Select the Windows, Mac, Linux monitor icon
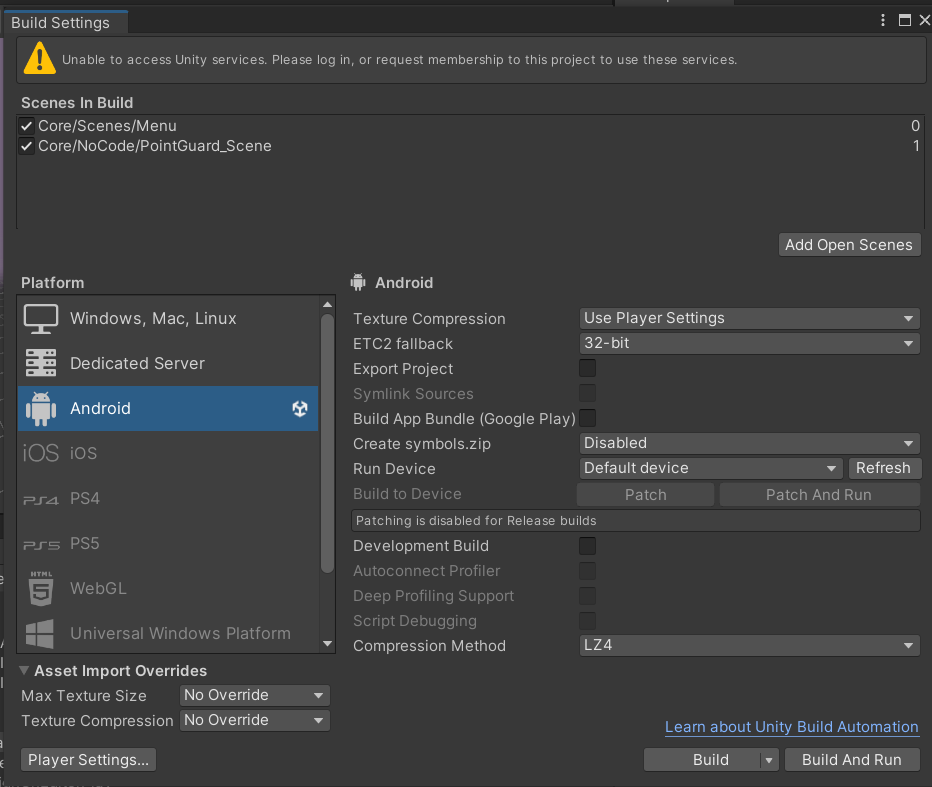This screenshot has height=787, width=932. click(41, 318)
